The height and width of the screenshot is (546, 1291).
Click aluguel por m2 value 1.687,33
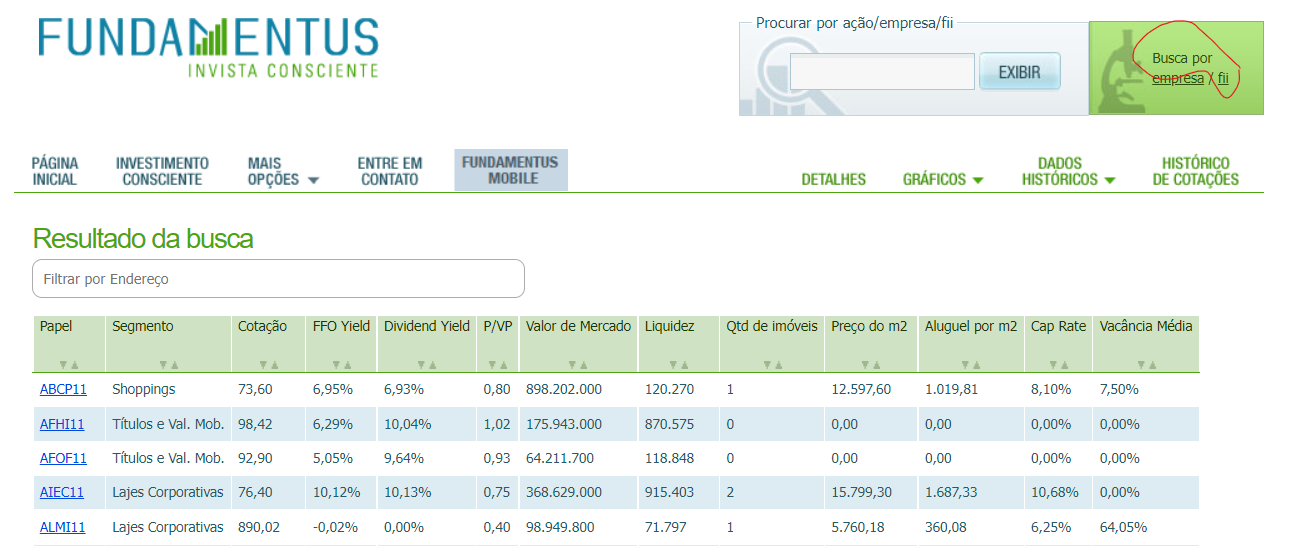(952, 492)
